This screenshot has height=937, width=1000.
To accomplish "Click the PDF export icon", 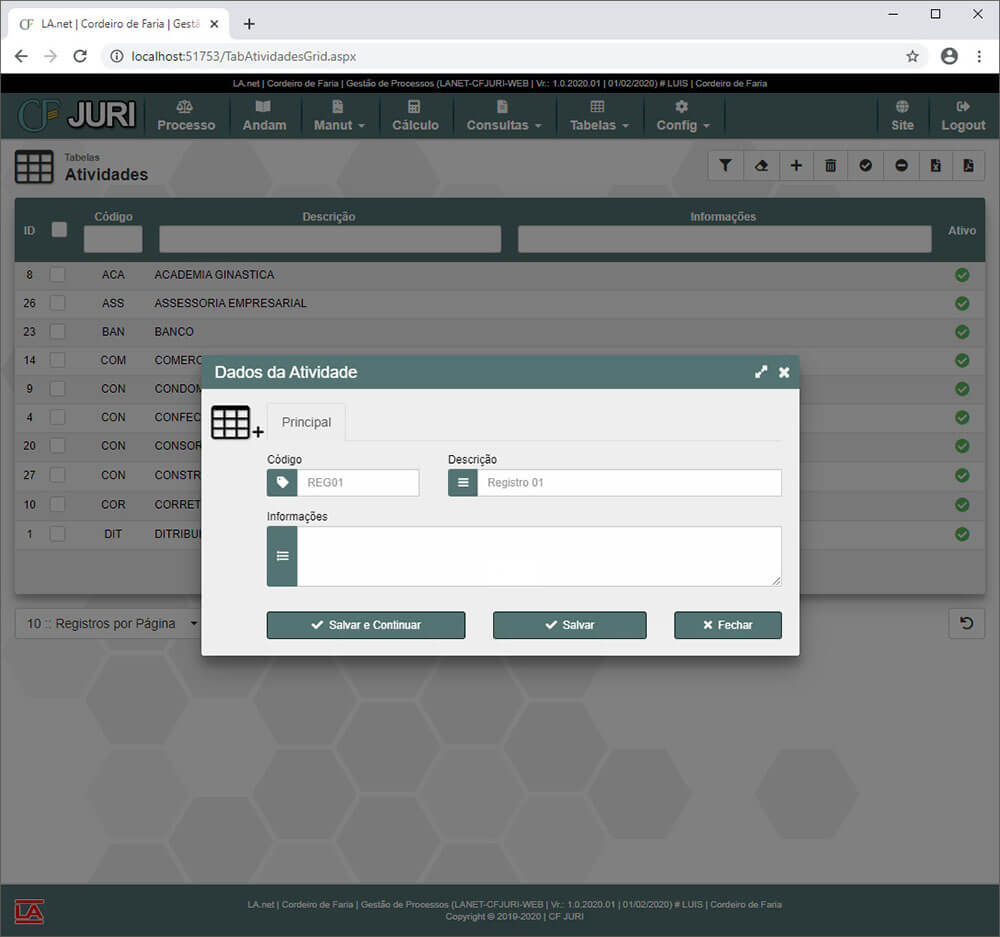I will coord(968,166).
